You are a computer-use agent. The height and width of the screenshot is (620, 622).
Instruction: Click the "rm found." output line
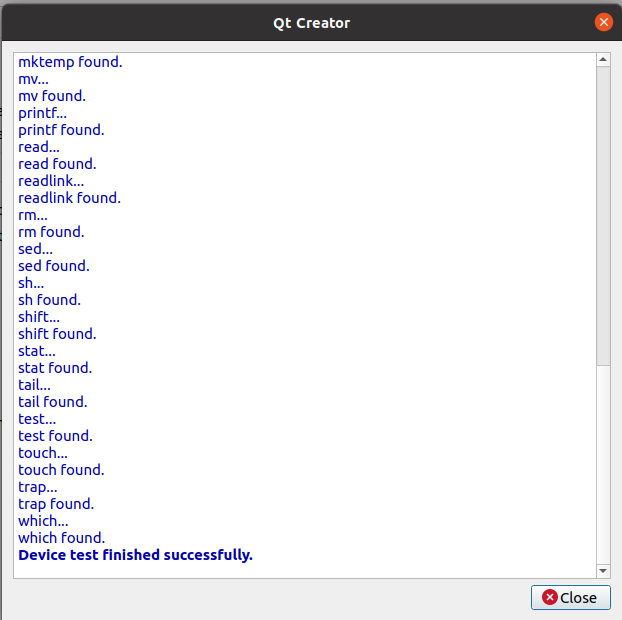[51, 232]
